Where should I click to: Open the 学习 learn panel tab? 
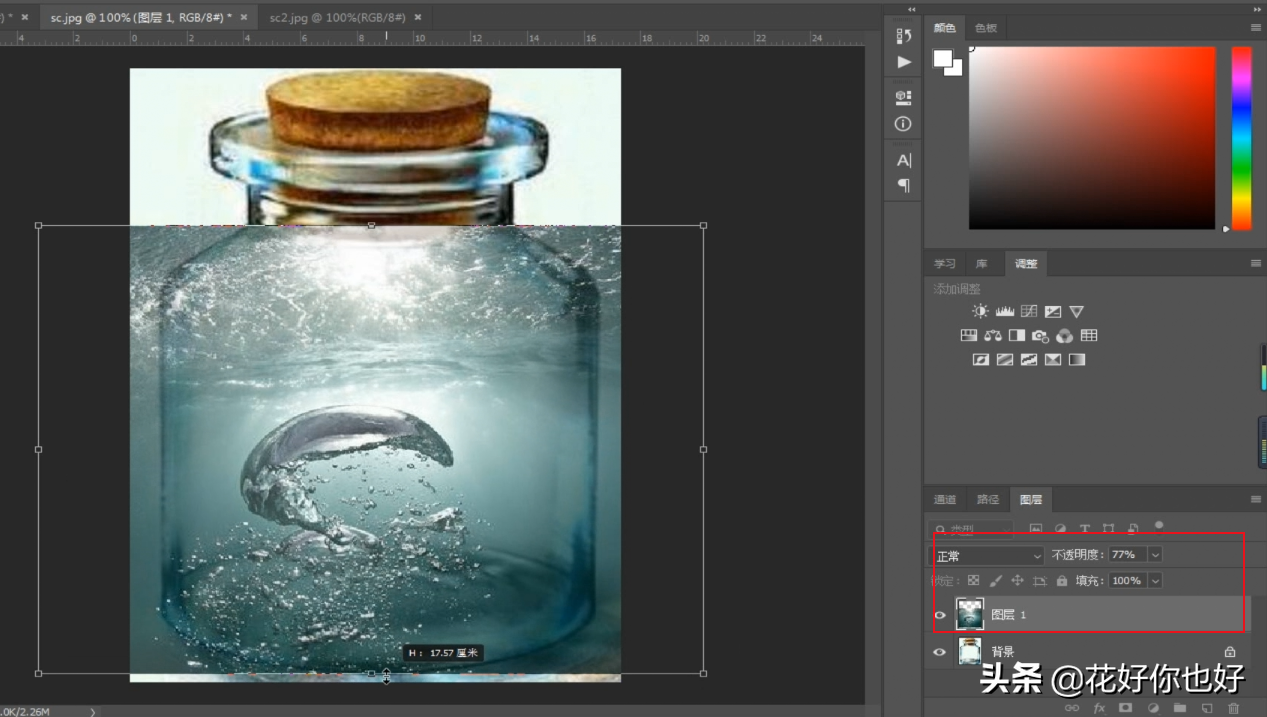[x=945, y=264]
